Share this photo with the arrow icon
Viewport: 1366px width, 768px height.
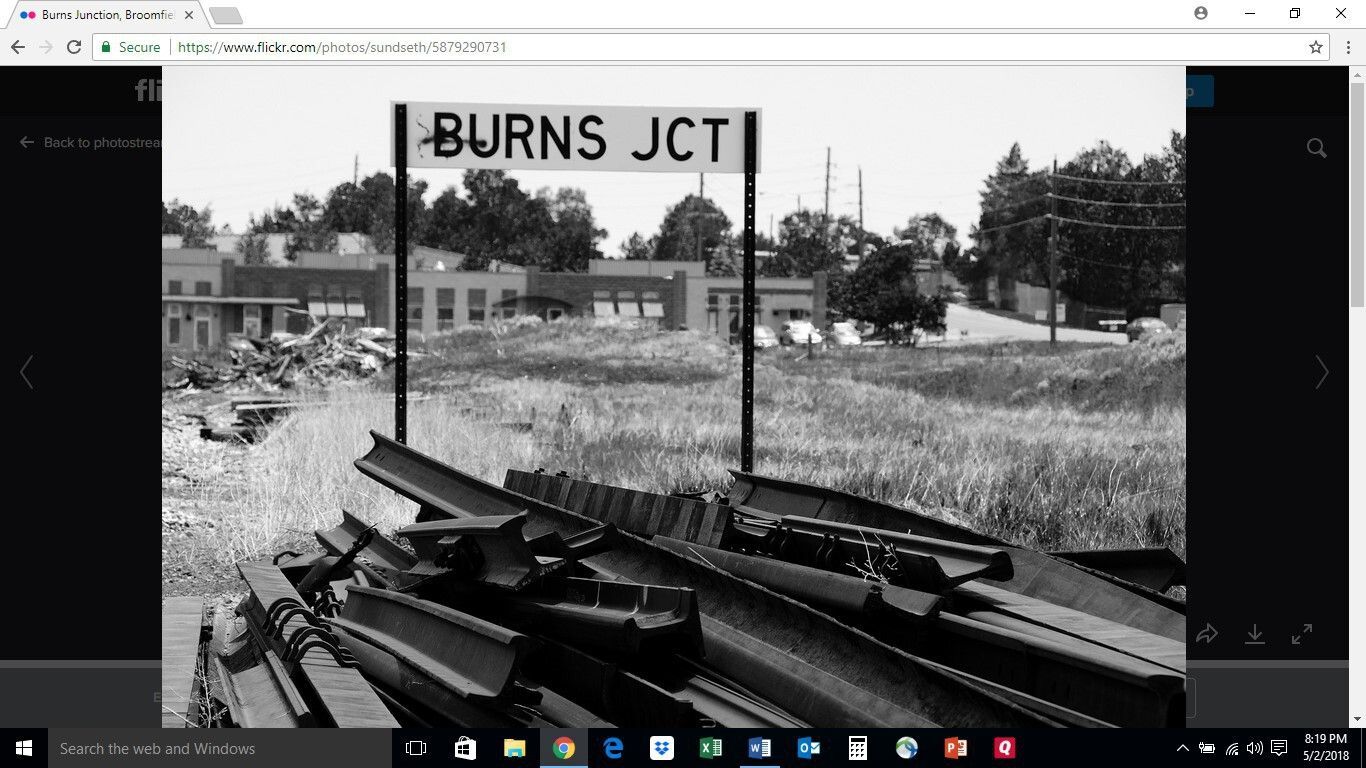[x=1207, y=634]
